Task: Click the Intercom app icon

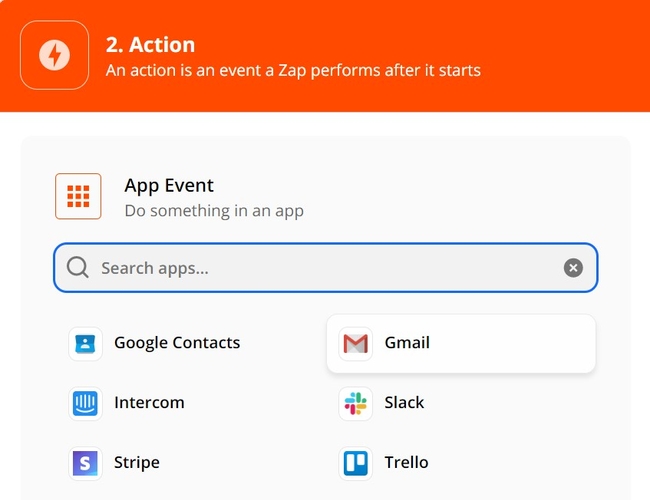Action: click(85, 403)
